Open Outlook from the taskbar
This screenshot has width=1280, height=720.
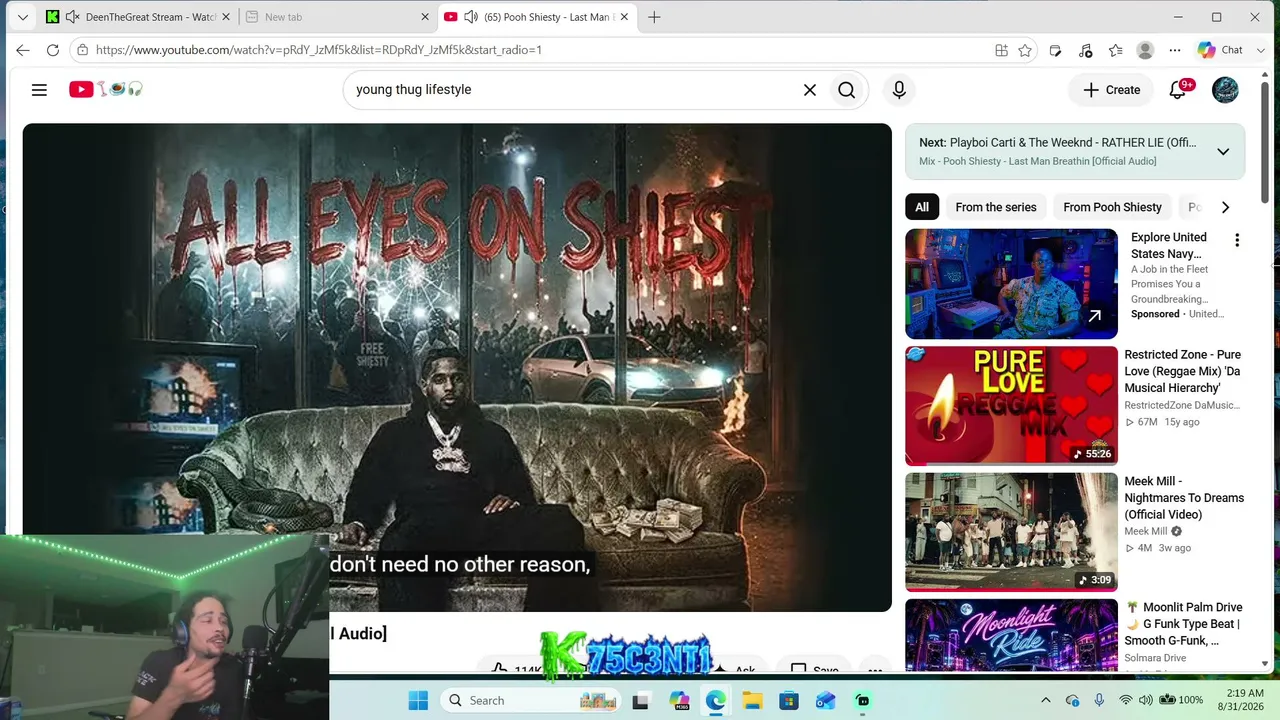click(825, 700)
